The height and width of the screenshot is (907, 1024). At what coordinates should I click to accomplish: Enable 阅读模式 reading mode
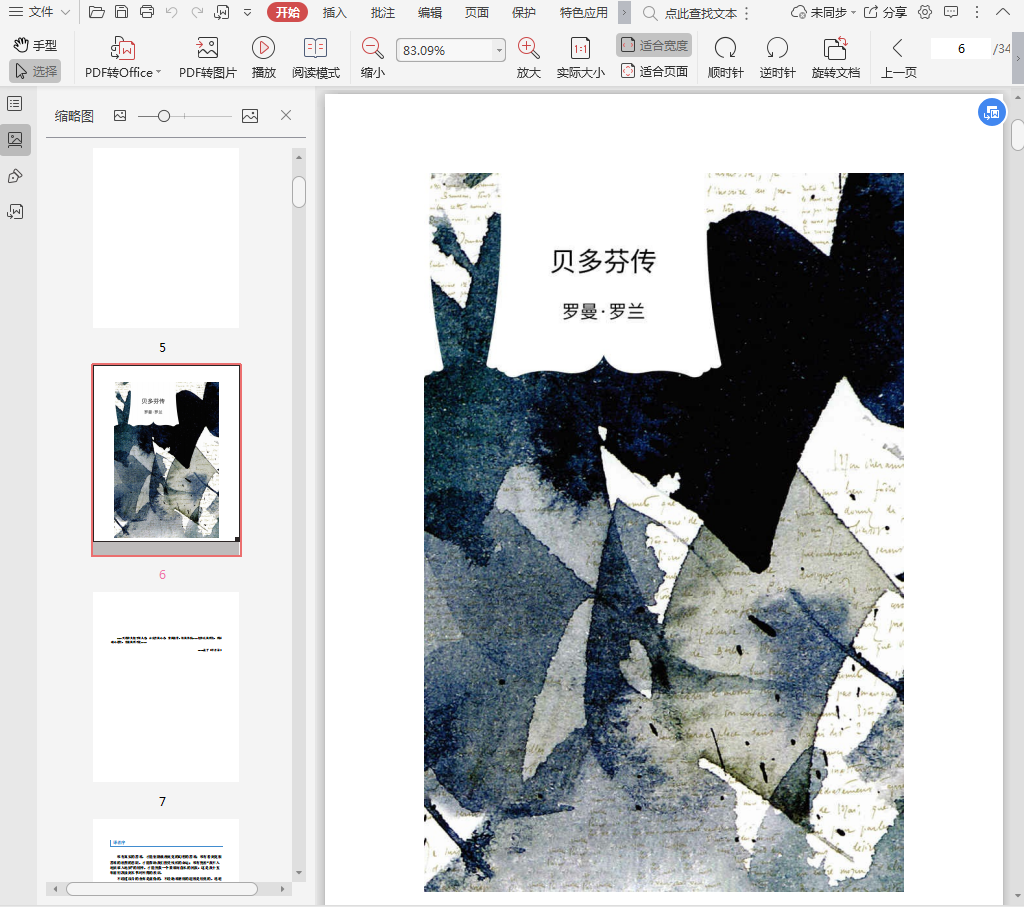click(315, 57)
